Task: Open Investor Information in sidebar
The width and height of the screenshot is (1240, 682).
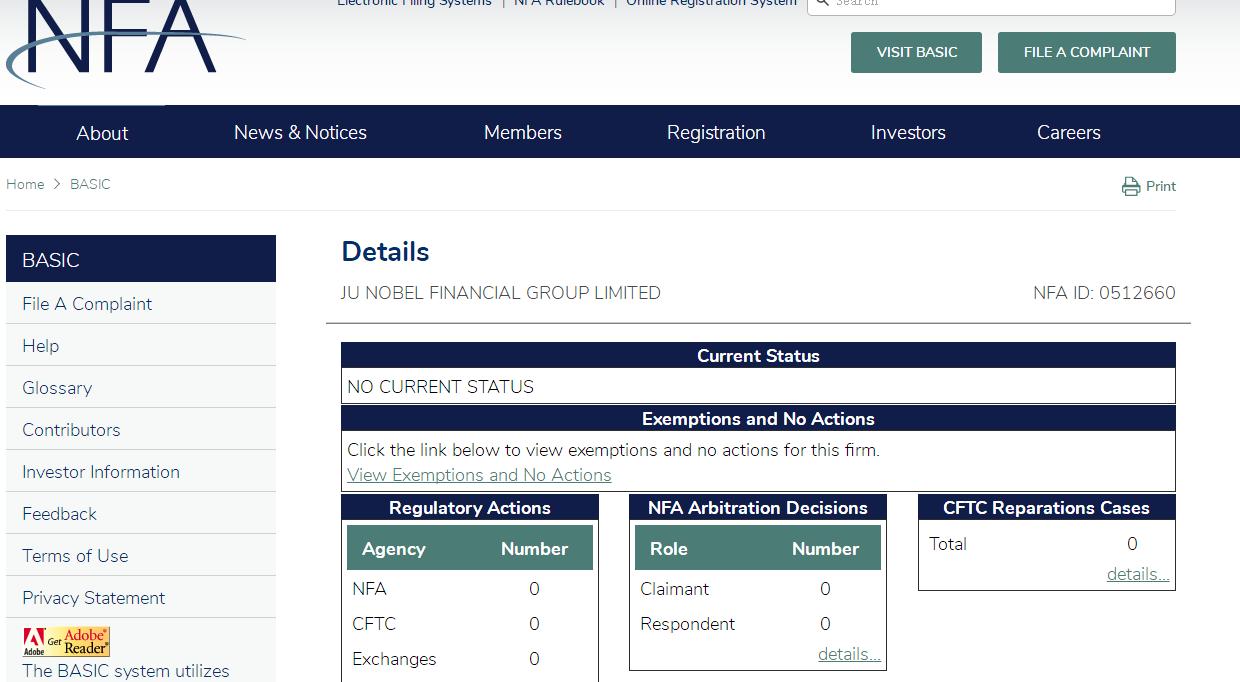Action: (x=141, y=471)
